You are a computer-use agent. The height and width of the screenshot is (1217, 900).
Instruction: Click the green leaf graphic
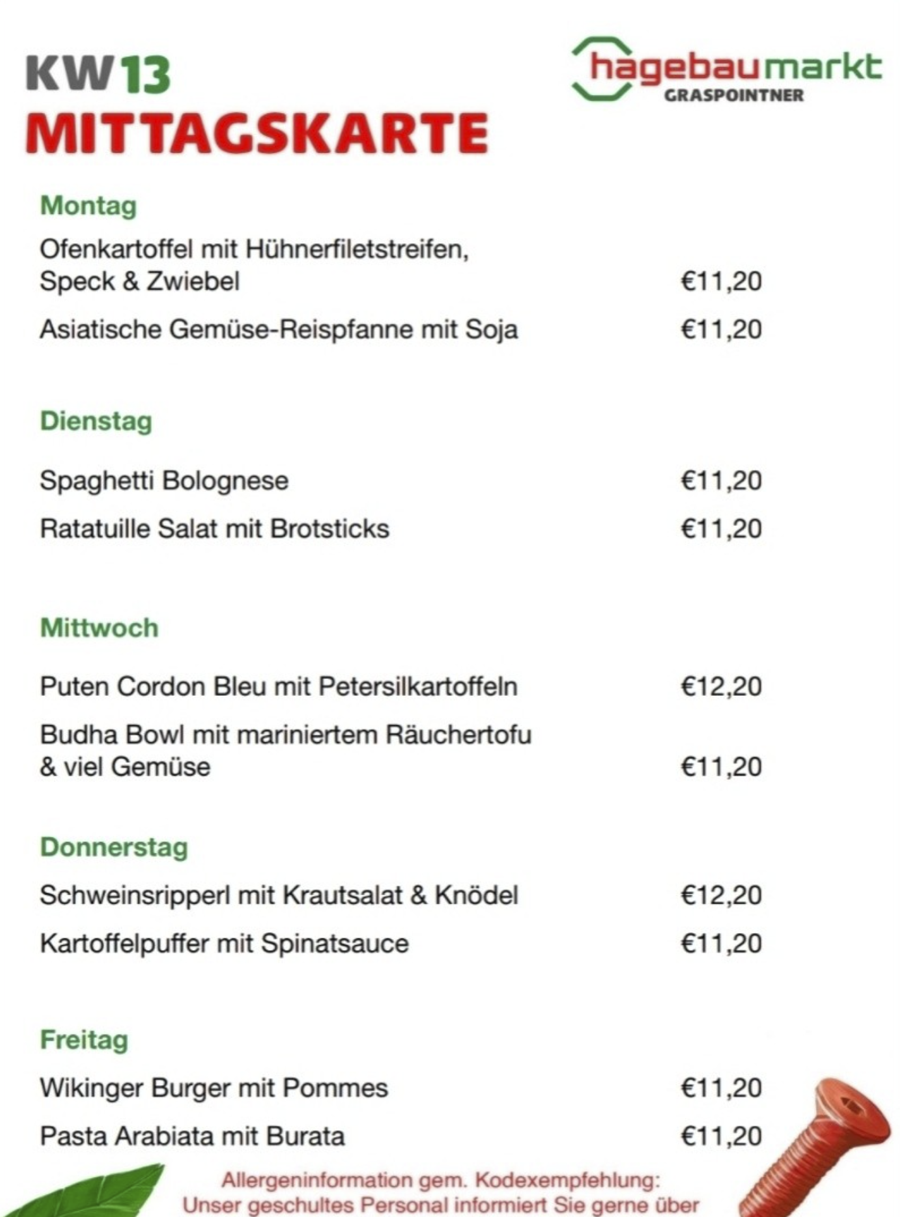pos(95,1195)
